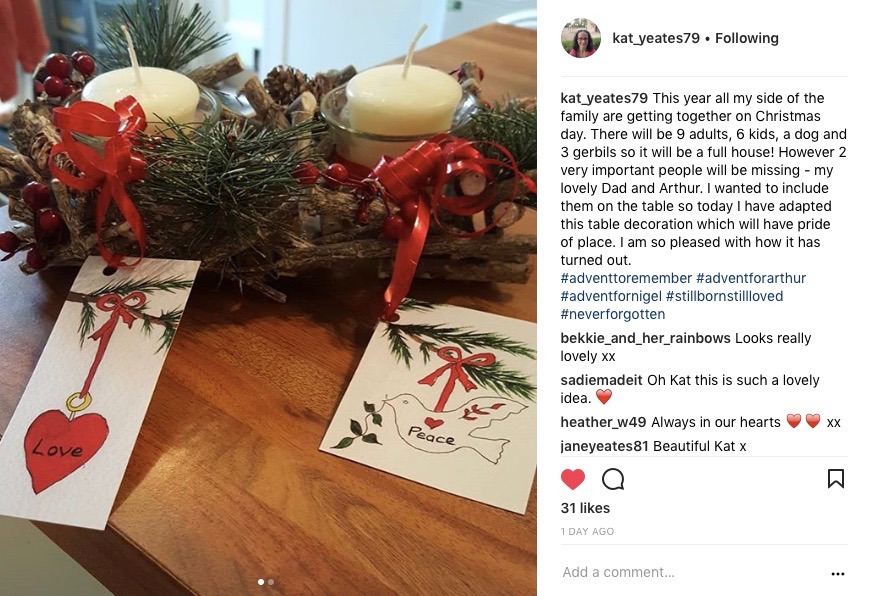Open the three-dot more options menu
The image size is (872, 596).
tap(838, 574)
